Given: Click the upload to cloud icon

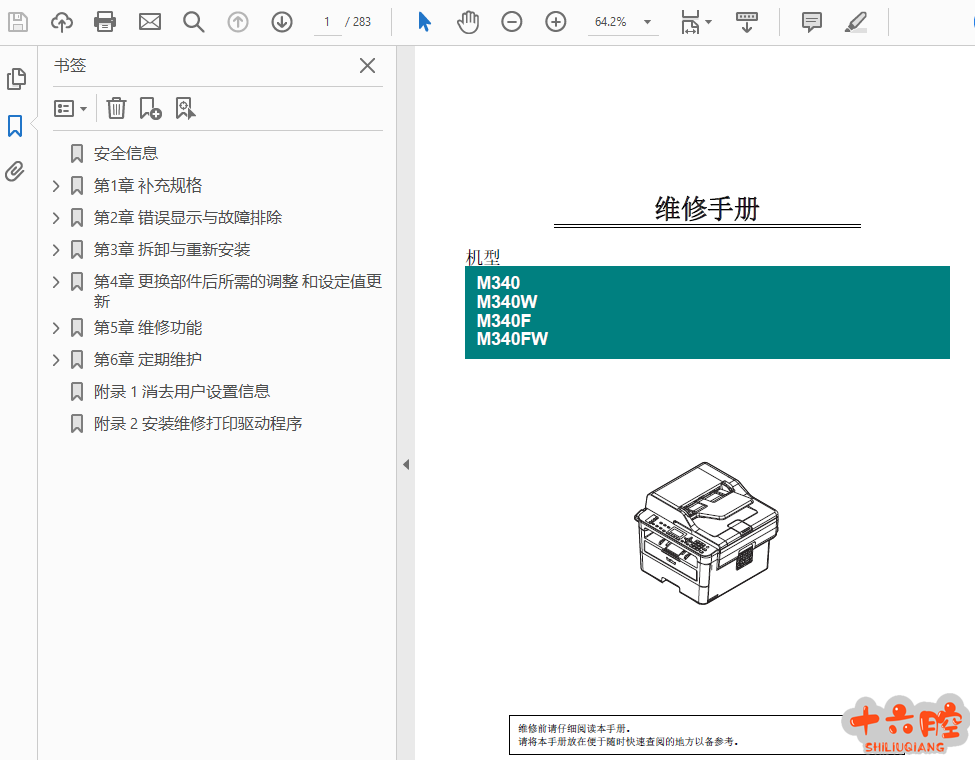Looking at the screenshot, I should (x=62, y=21).
